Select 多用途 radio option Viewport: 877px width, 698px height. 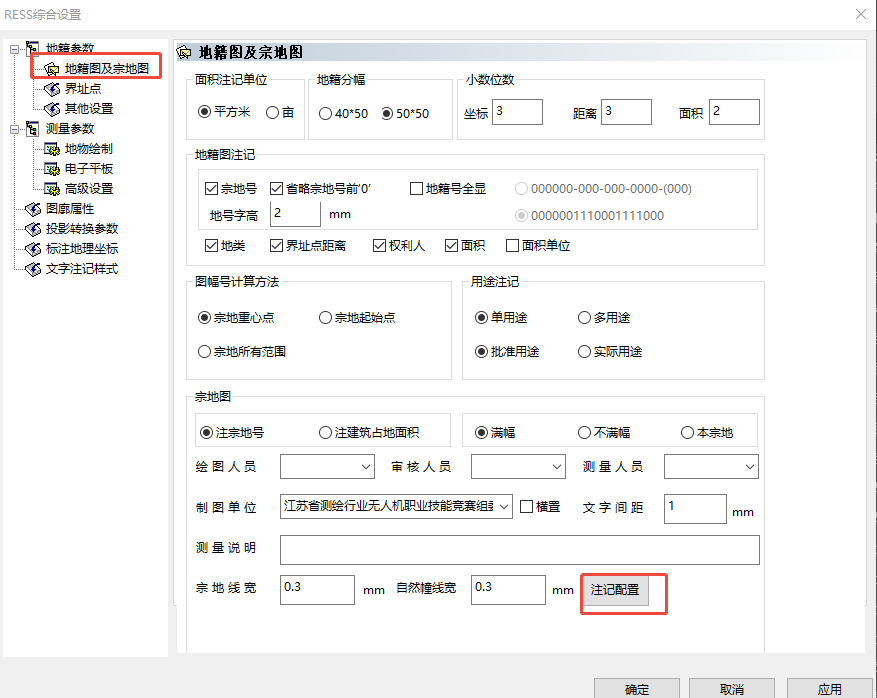coord(584,318)
